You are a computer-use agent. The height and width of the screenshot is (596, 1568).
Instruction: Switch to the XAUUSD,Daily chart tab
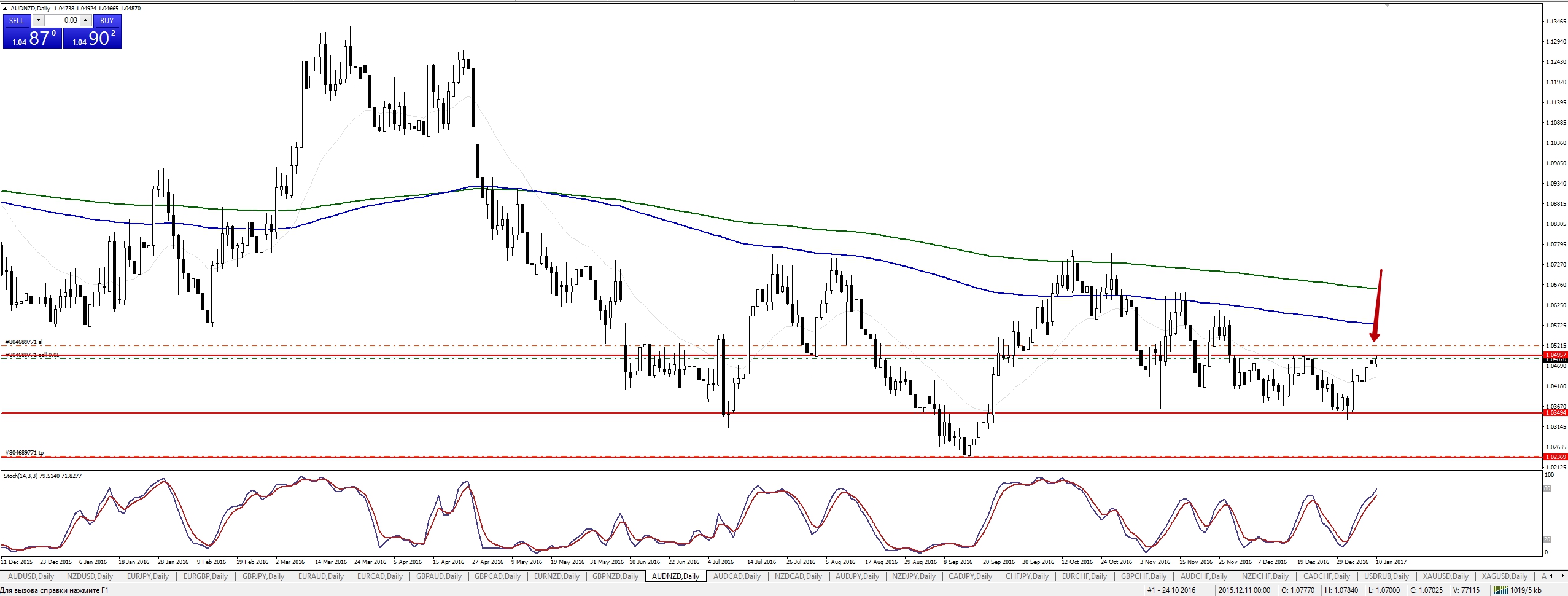pyautogui.click(x=1446, y=576)
